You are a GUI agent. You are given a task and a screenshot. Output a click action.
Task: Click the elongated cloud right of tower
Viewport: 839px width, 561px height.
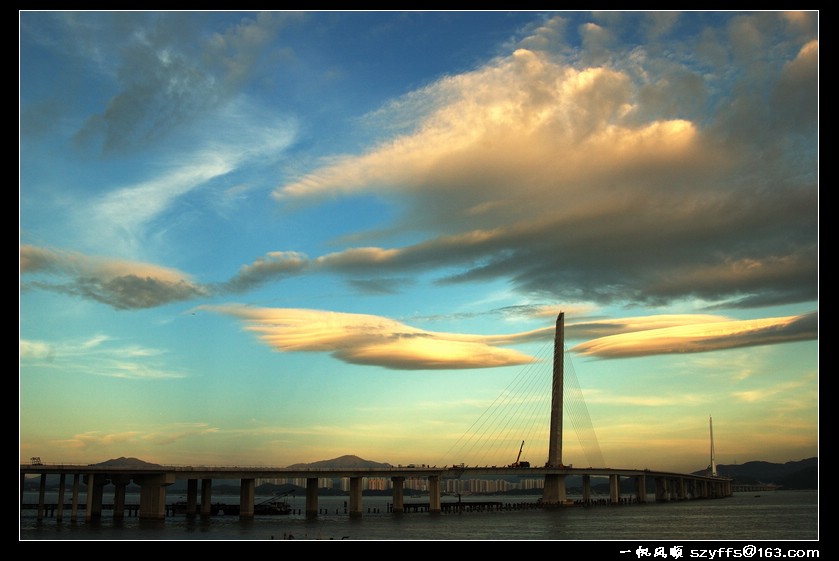(x=690, y=335)
